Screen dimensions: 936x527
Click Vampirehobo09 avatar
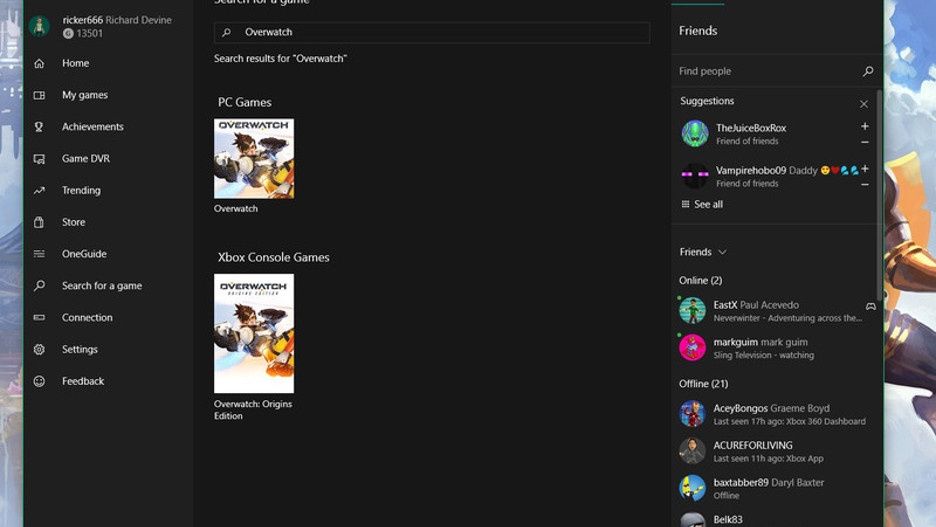click(695, 175)
